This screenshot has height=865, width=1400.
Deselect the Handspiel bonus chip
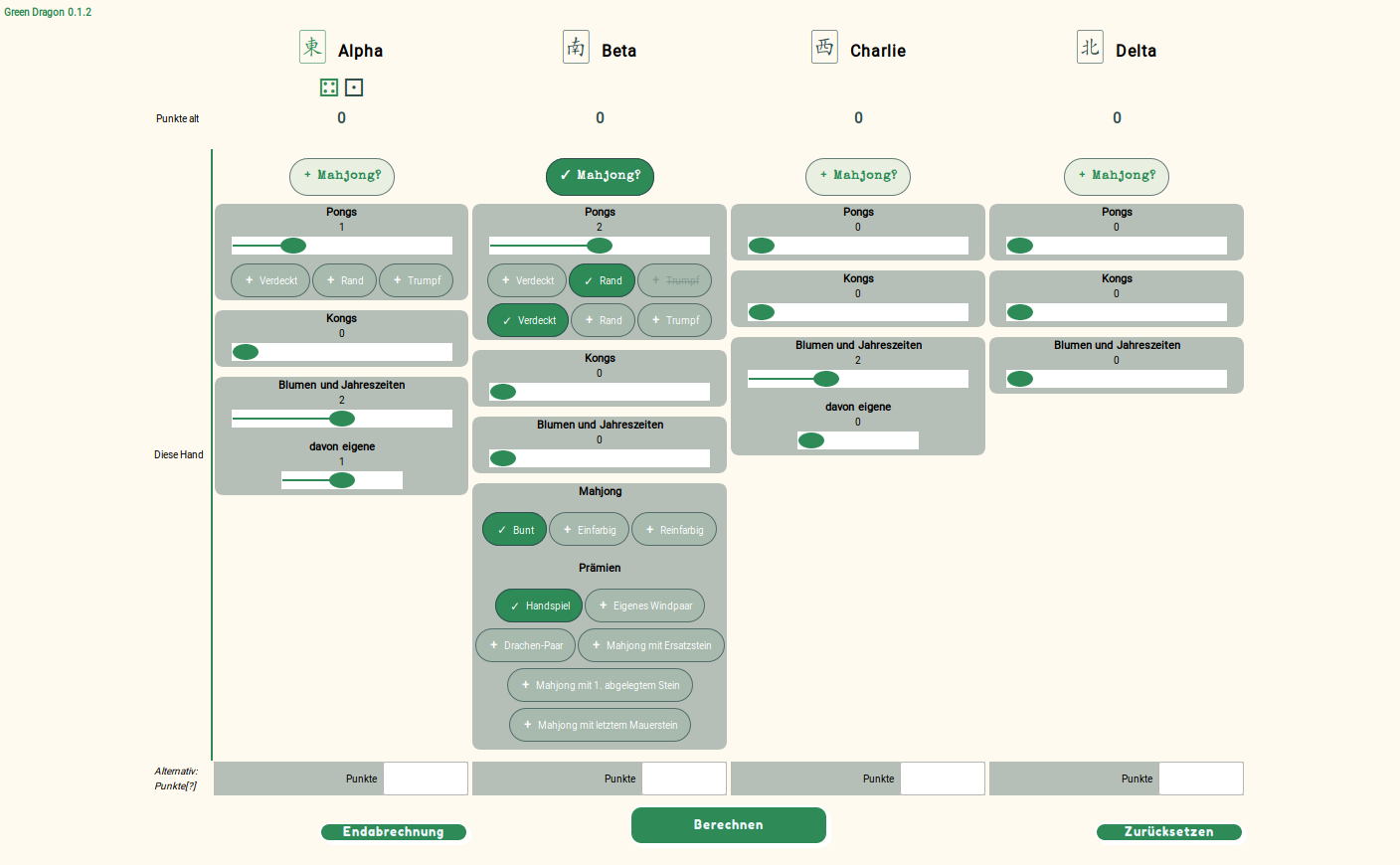coord(539,605)
